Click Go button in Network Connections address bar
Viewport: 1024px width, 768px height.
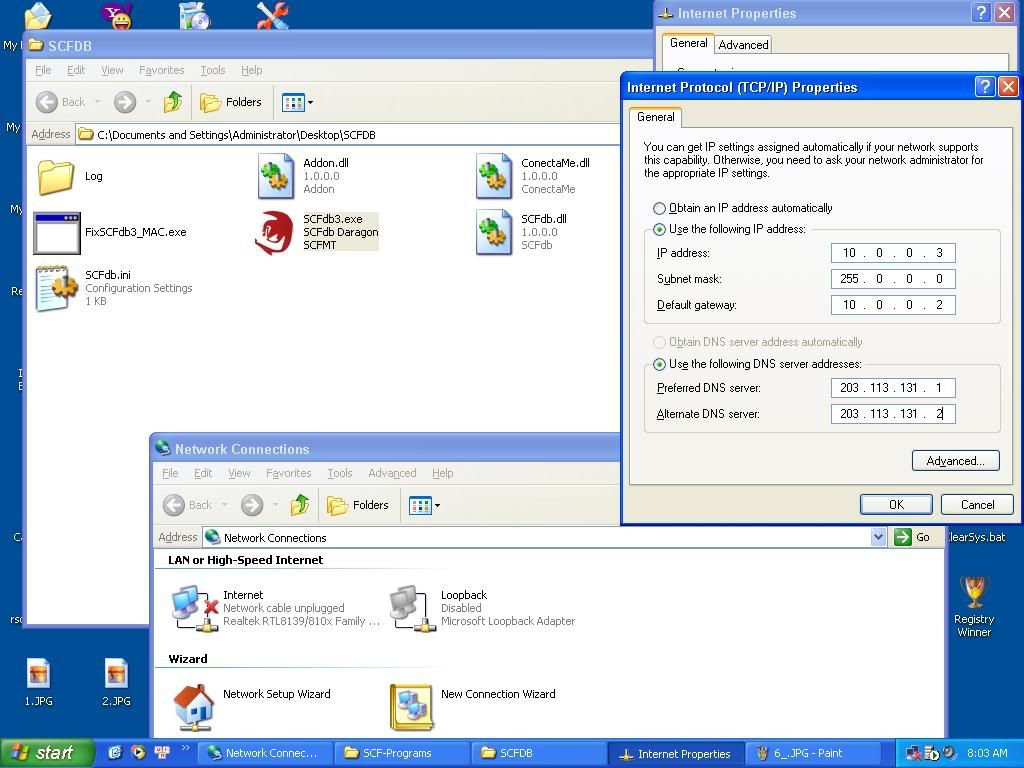click(x=912, y=537)
